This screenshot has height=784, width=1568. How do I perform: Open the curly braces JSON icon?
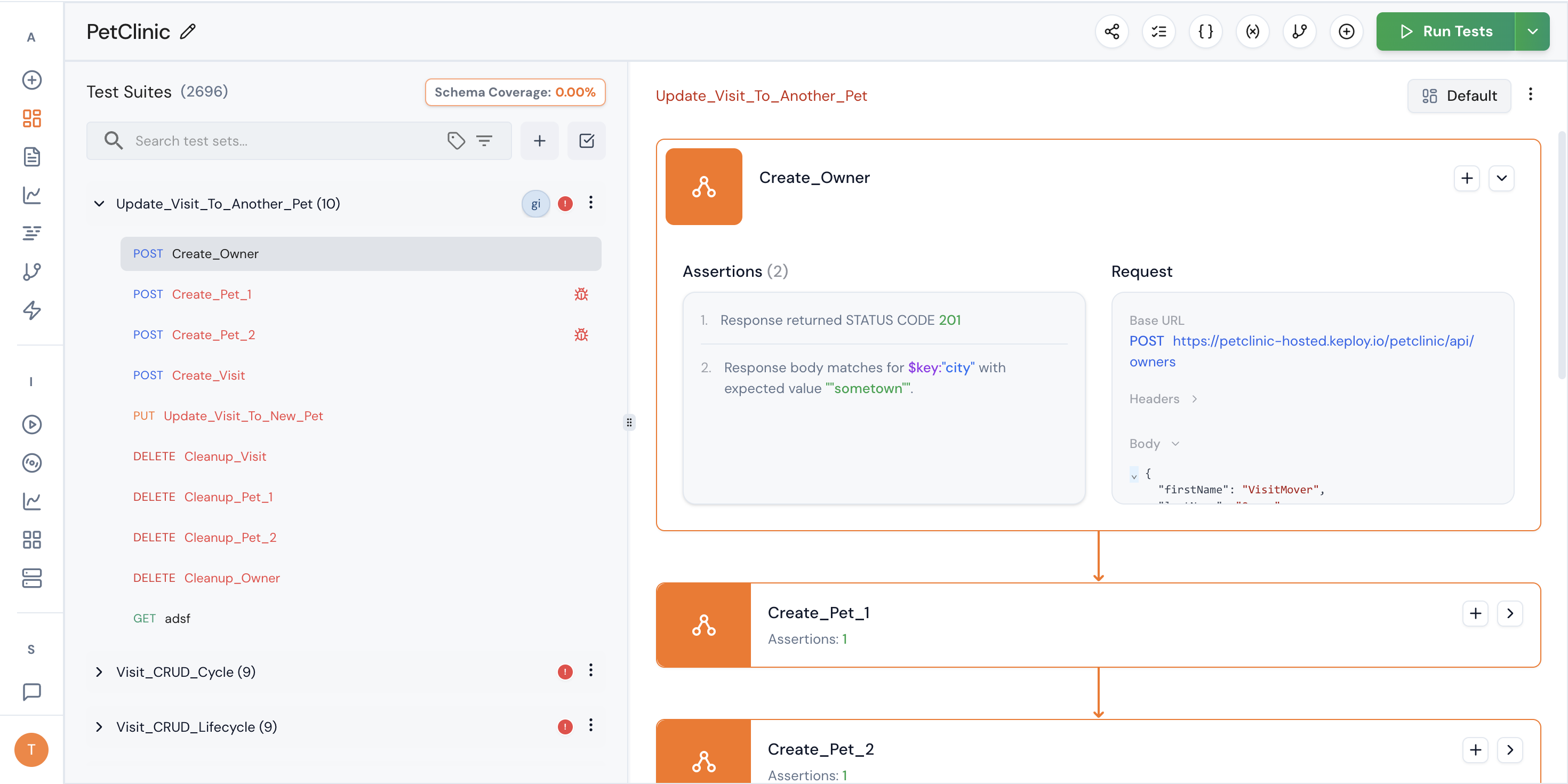click(1205, 31)
